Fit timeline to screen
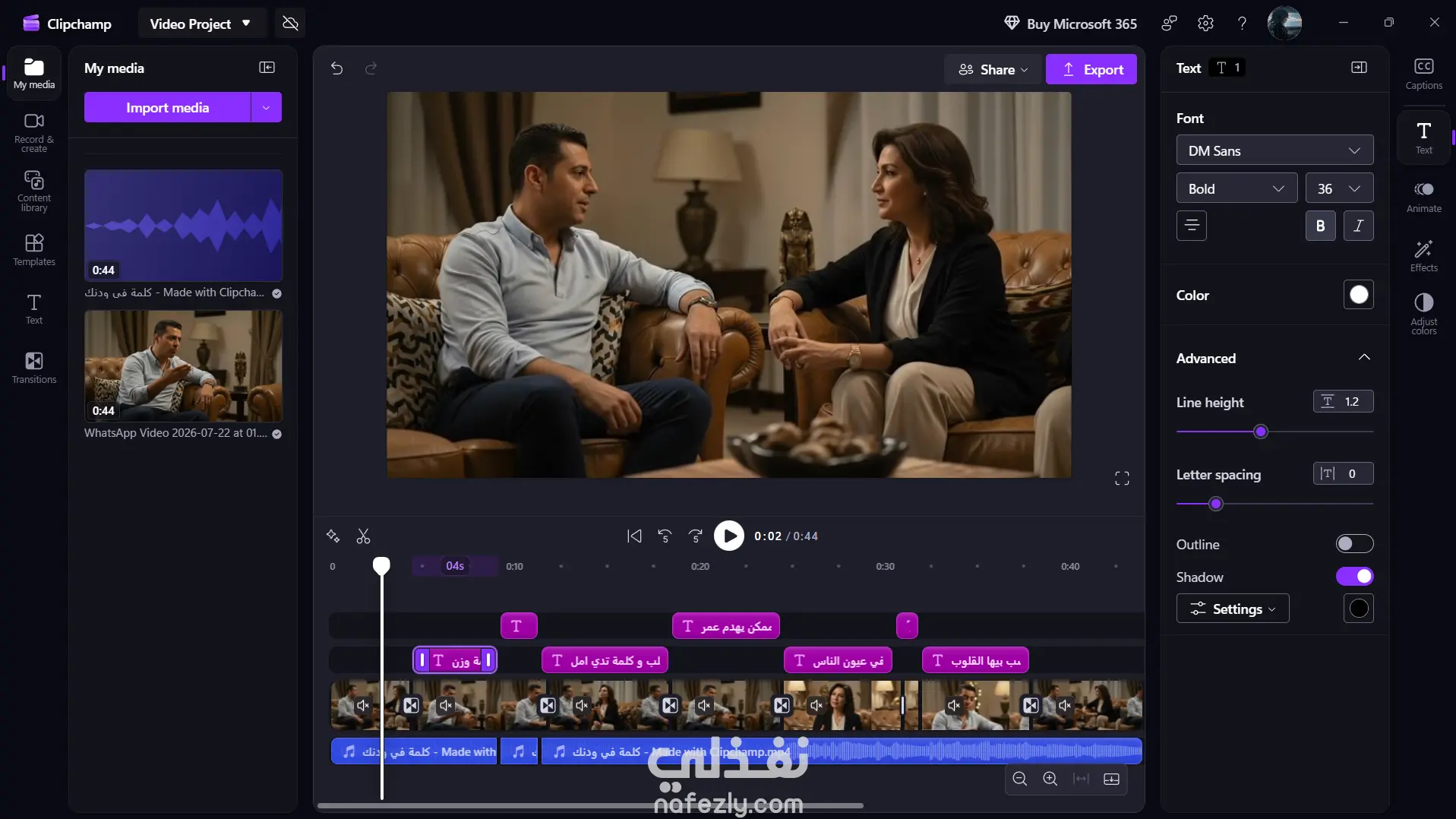This screenshot has height=819, width=1456. coord(1081,779)
